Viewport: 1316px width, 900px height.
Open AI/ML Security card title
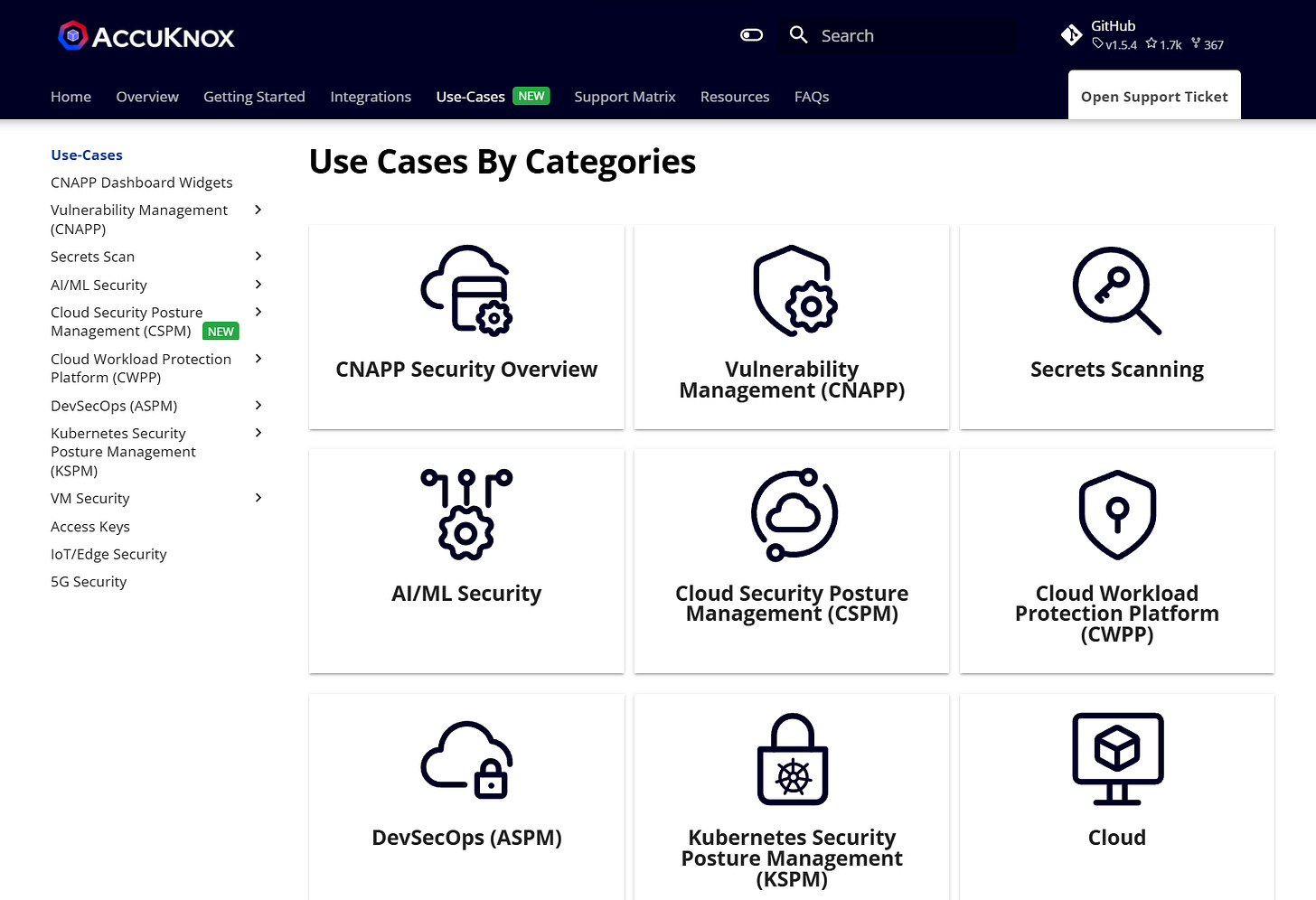[466, 594]
